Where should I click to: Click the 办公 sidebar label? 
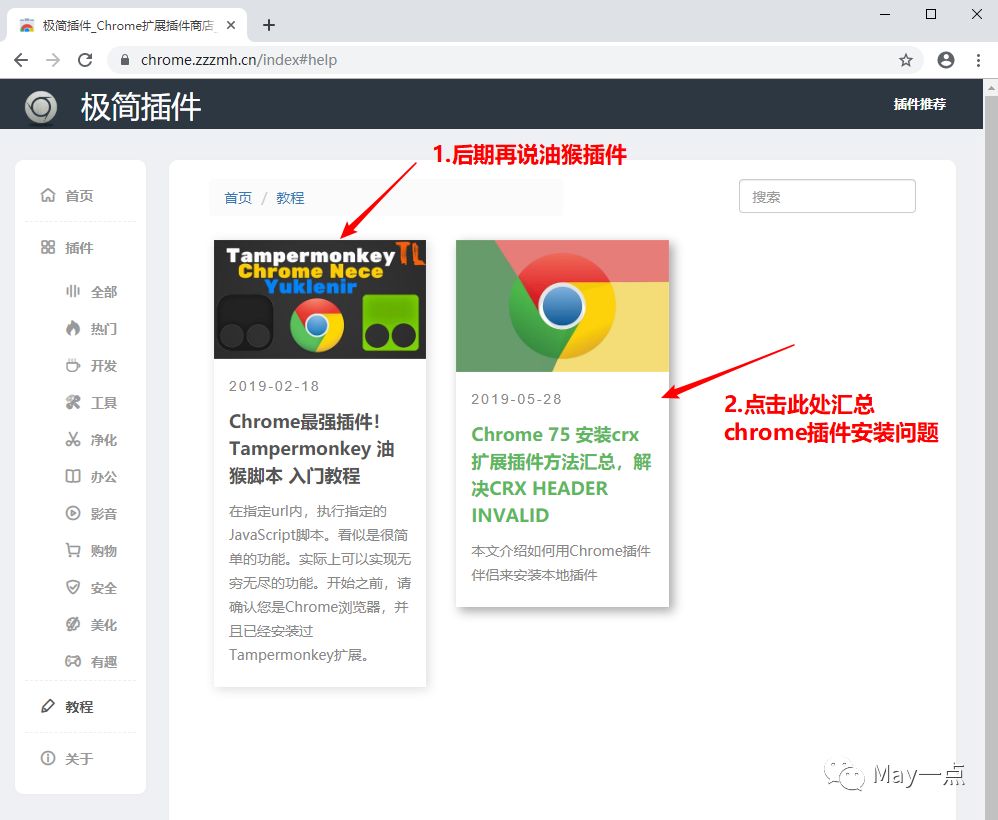pyautogui.click(x=104, y=477)
